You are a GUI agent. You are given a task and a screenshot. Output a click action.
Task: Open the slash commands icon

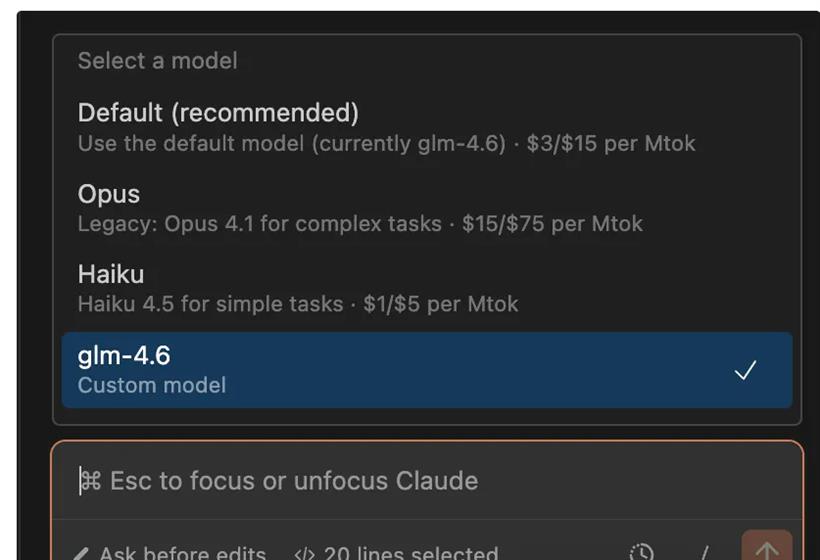[704, 552]
